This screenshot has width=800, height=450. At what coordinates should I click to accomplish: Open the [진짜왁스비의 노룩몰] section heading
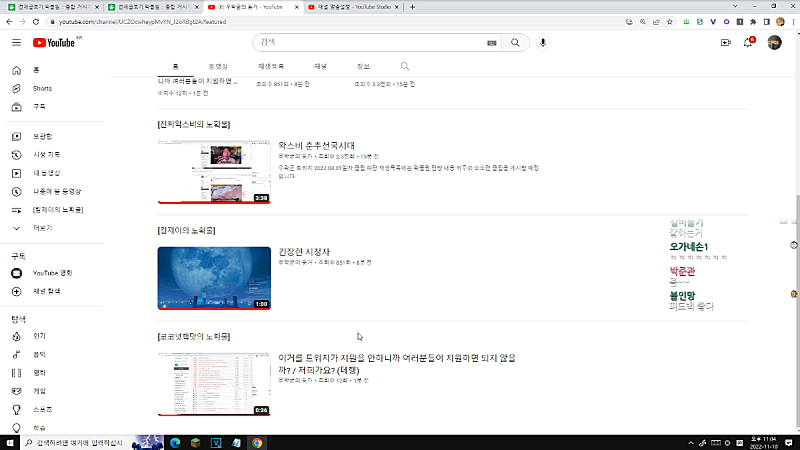click(194, 124)
